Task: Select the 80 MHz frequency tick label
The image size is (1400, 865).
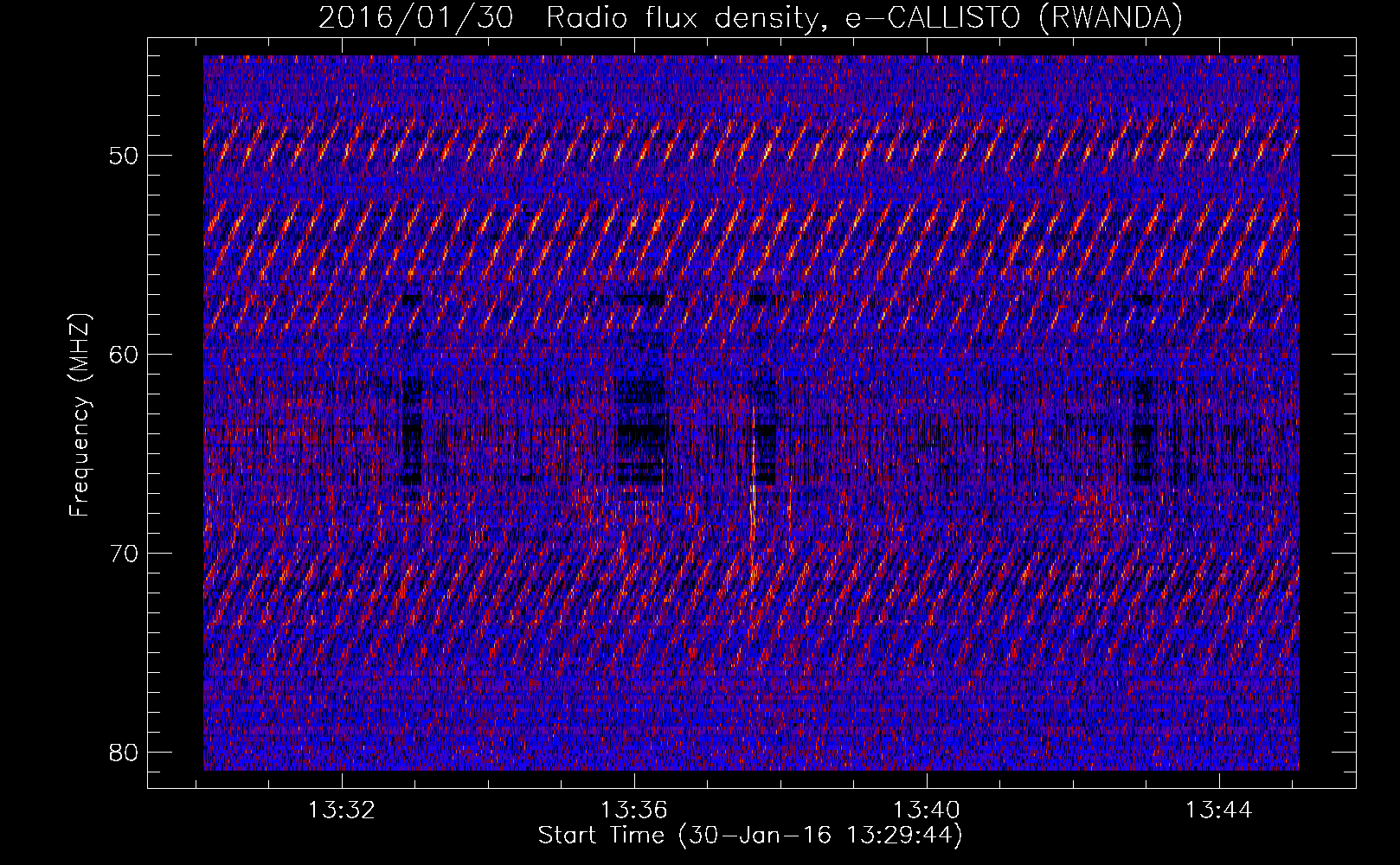Action: [x=124, y=752]
